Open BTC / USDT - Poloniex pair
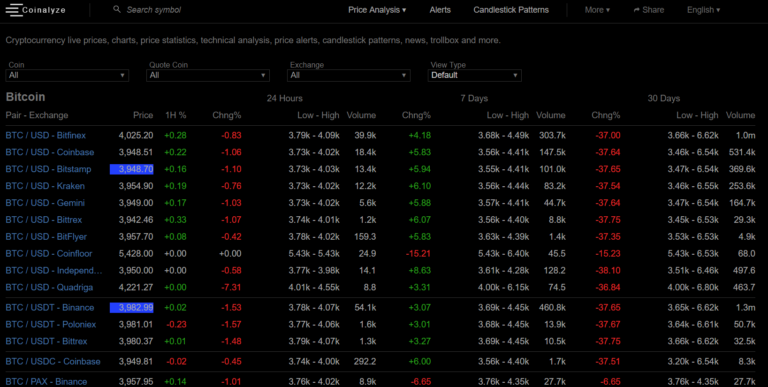The height and width of the screenshot is (387, 768). coord(51,325)
